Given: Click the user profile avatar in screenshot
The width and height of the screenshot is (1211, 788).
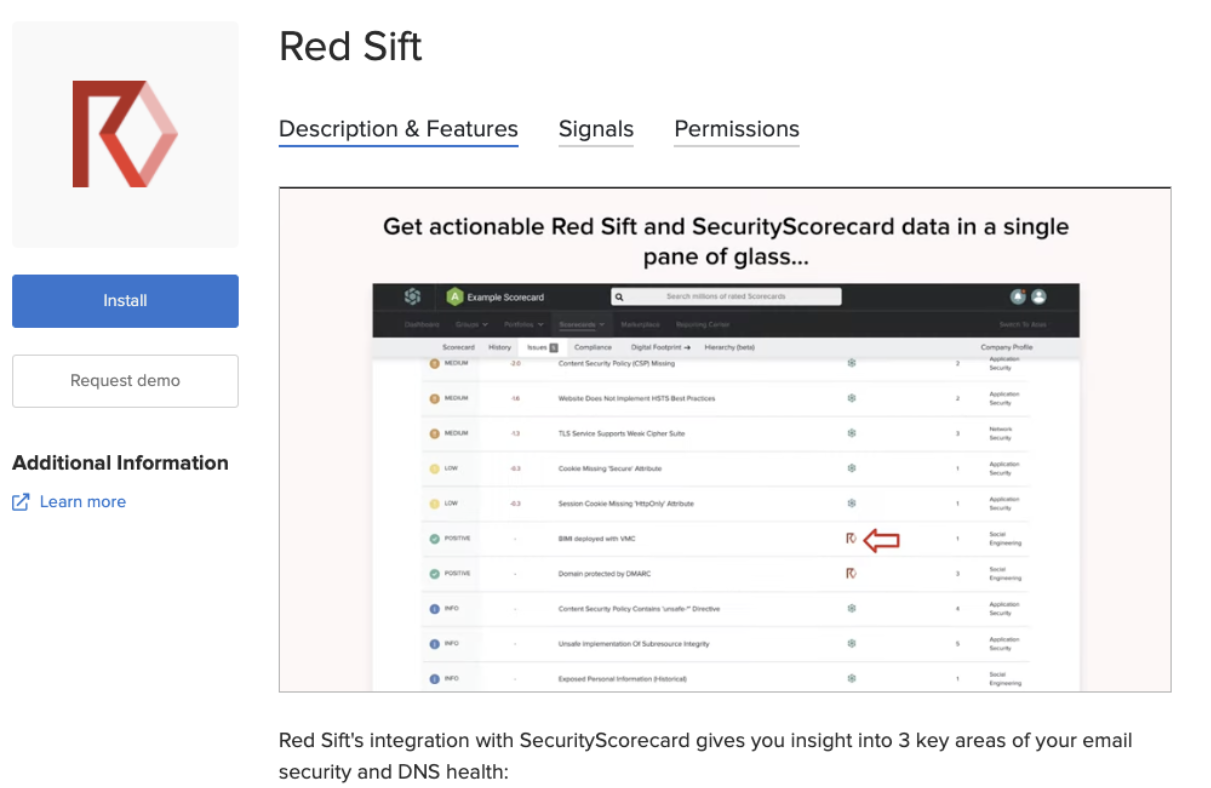Looking at the screenshot, I should [x=1039, y=297].
